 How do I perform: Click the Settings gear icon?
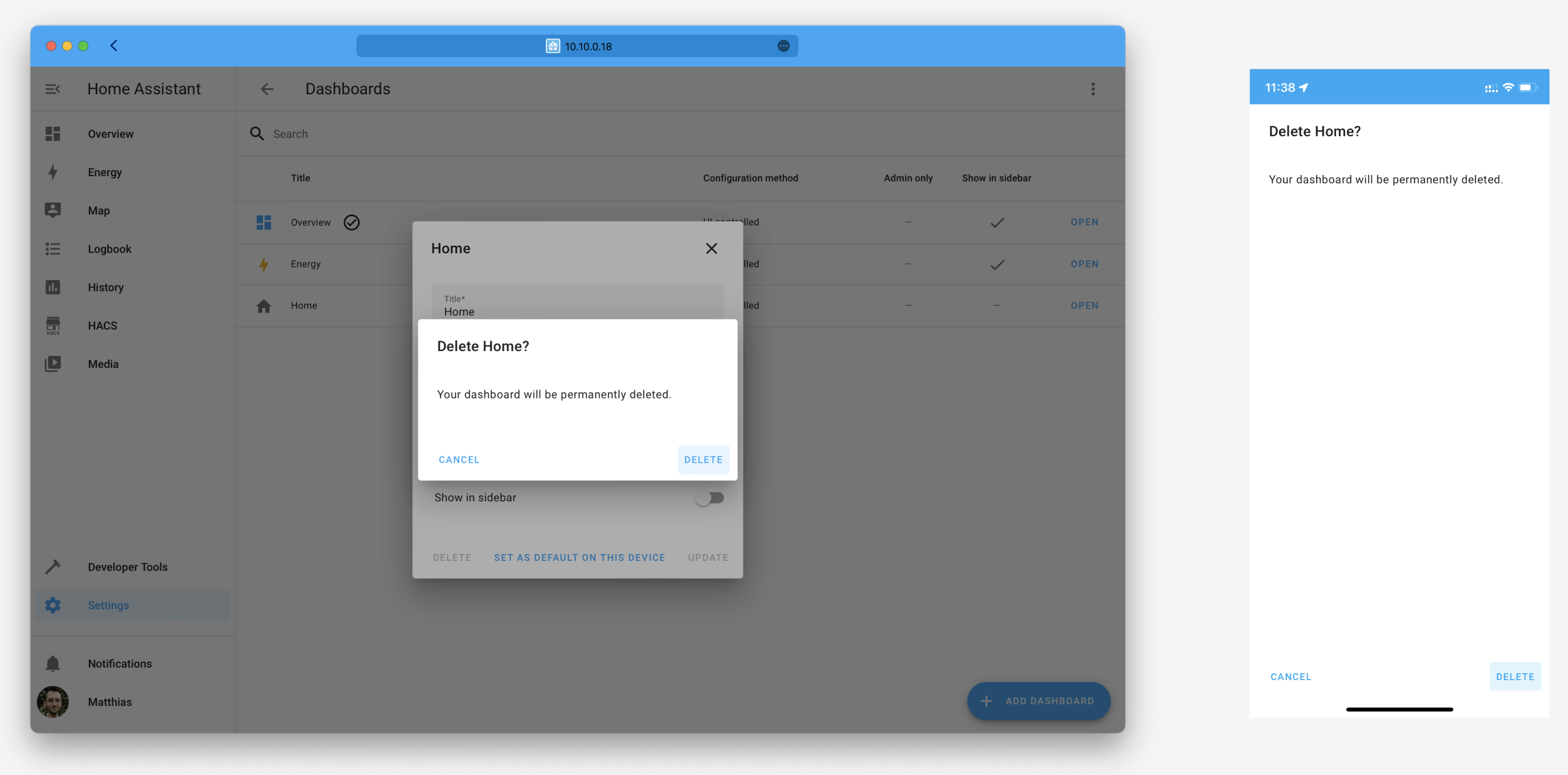[x=53, y=605]
